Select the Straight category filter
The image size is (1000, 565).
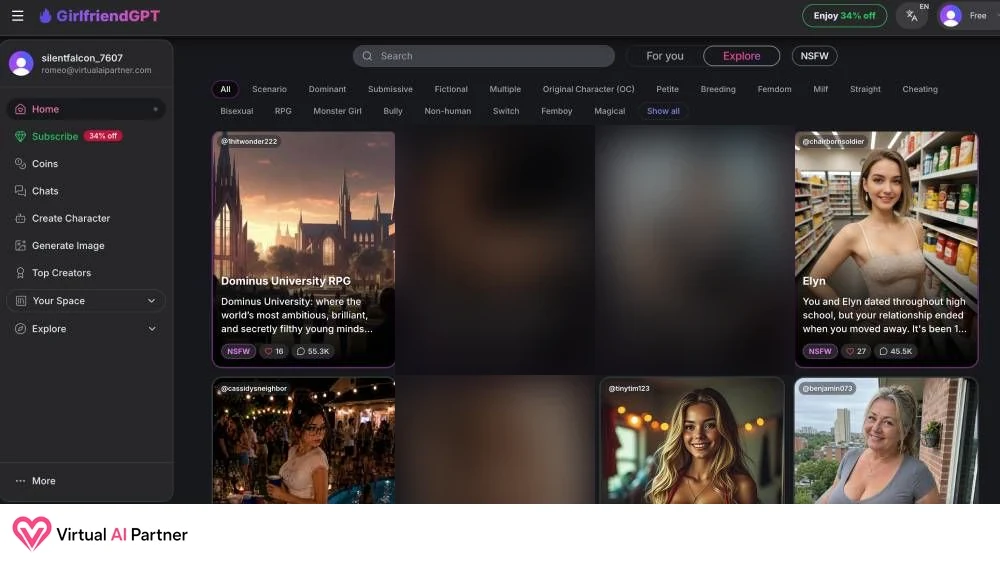865,89
